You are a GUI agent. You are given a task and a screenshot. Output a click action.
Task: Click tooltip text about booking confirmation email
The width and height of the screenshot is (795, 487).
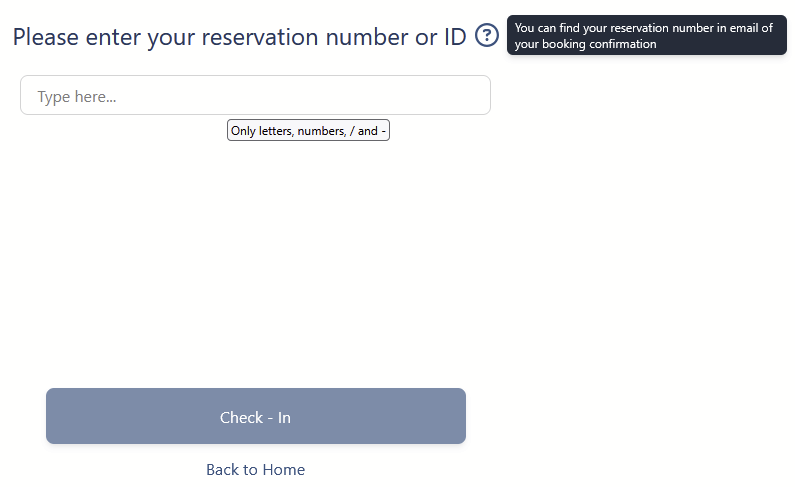(644, 36)
